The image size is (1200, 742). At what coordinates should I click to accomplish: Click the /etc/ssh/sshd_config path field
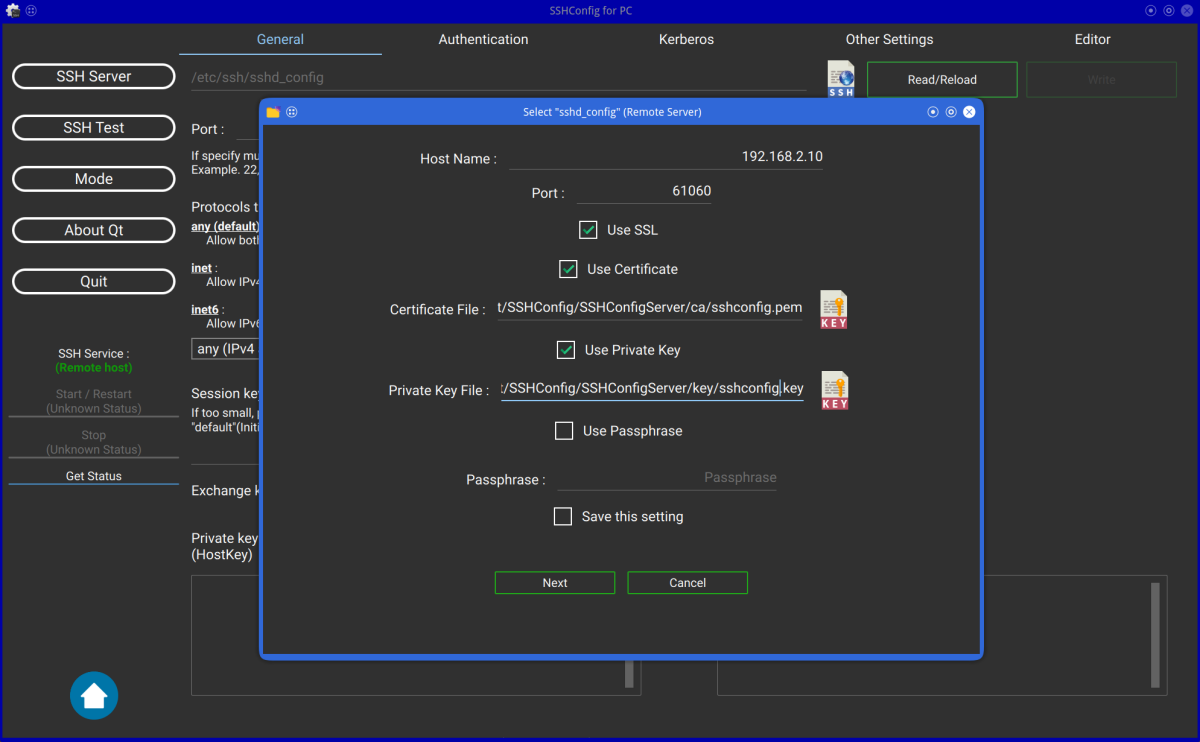[x=499, y=78]
